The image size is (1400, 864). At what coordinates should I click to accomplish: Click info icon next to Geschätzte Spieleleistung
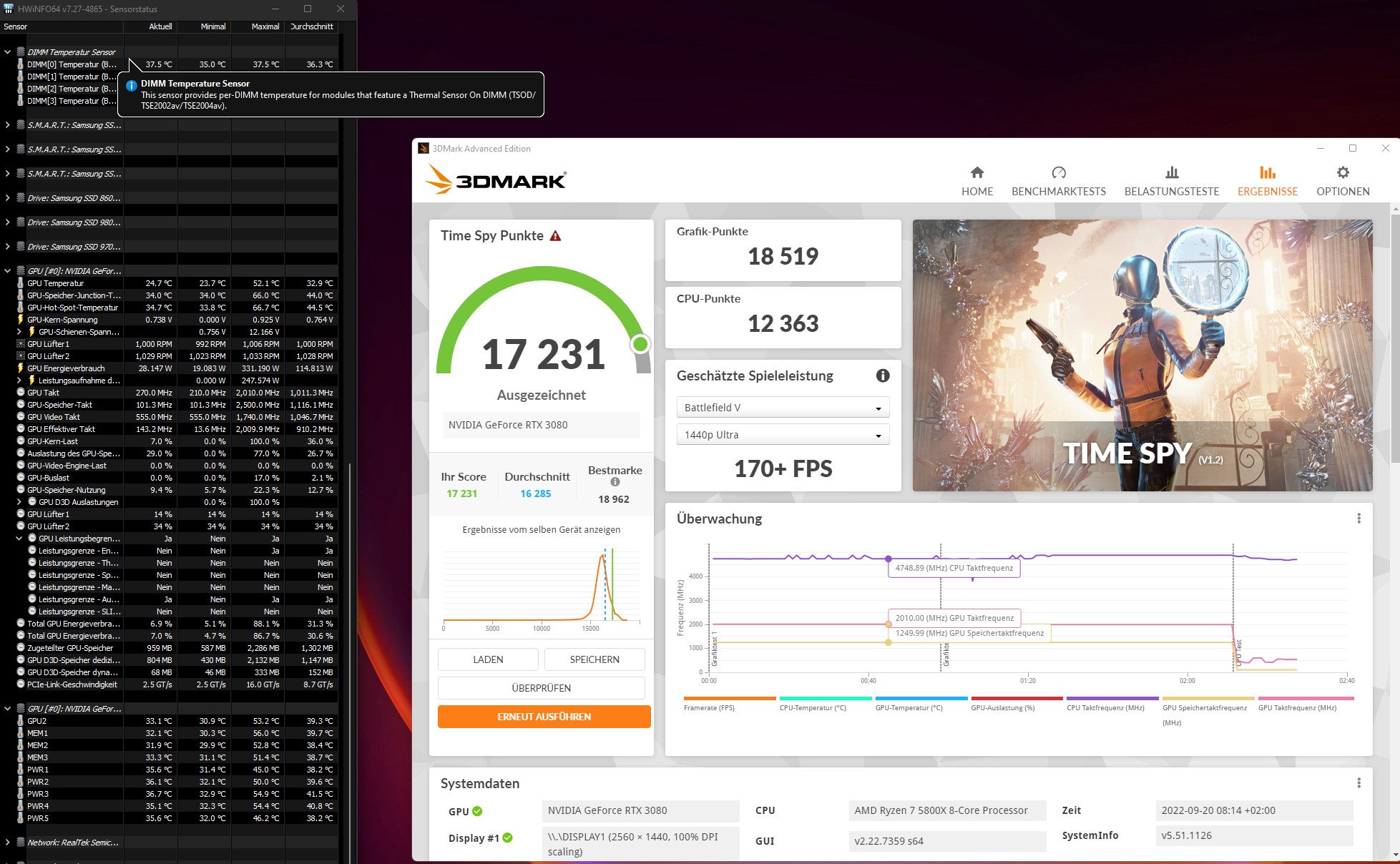(x=882, y=375)
